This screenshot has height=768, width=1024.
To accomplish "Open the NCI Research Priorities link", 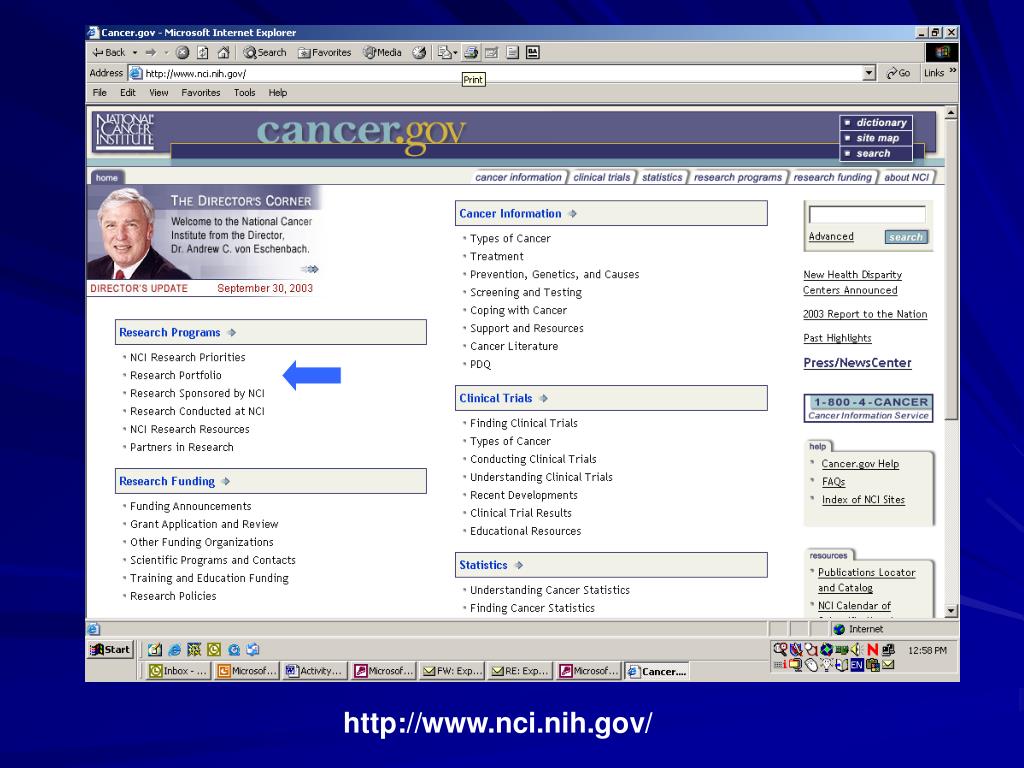I will pos(187,357).
